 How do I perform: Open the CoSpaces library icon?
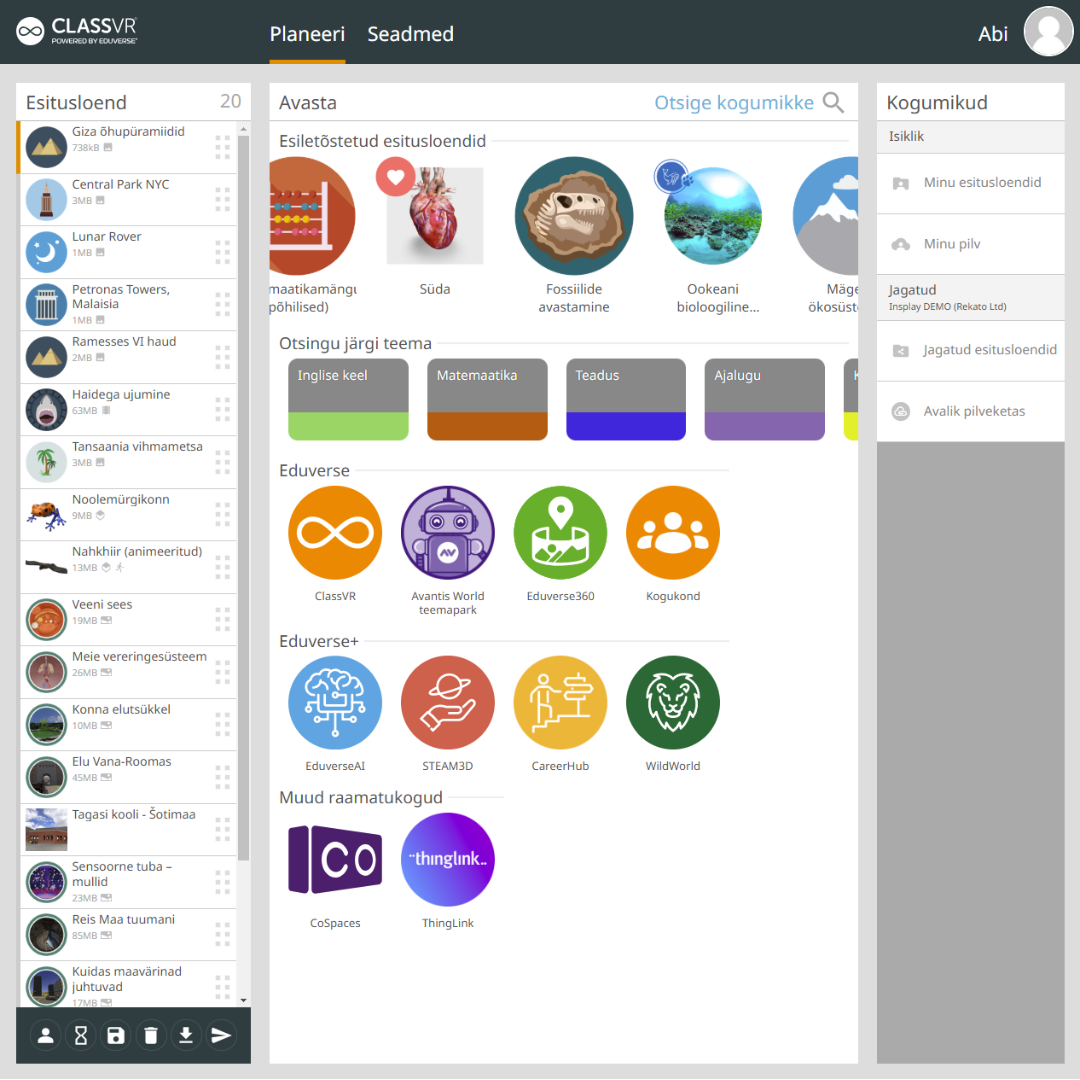tap(334, 859)
